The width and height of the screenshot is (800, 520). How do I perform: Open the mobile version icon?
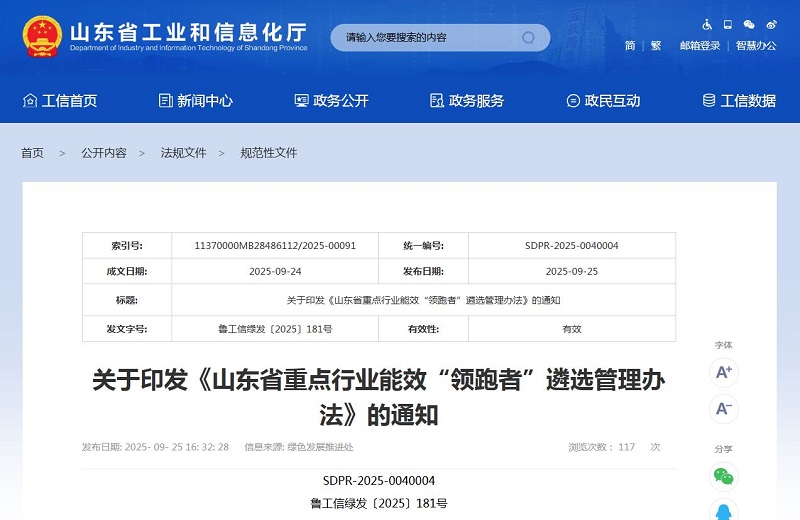tap(729, 24)
